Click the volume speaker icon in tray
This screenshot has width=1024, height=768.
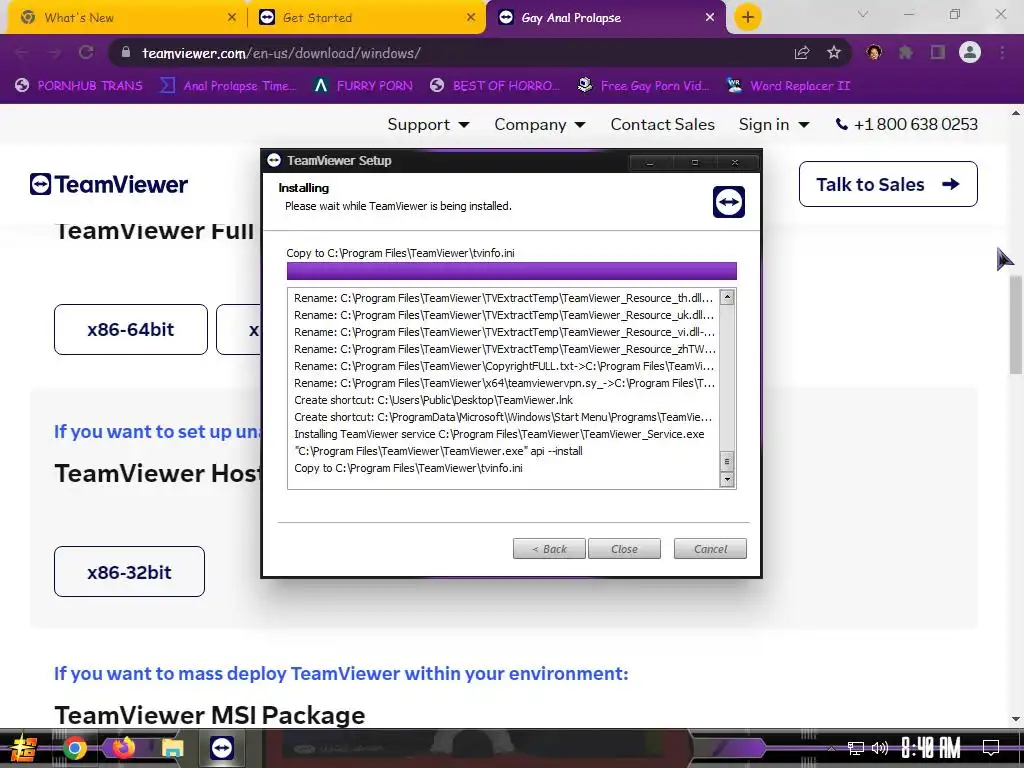[880, 748]
